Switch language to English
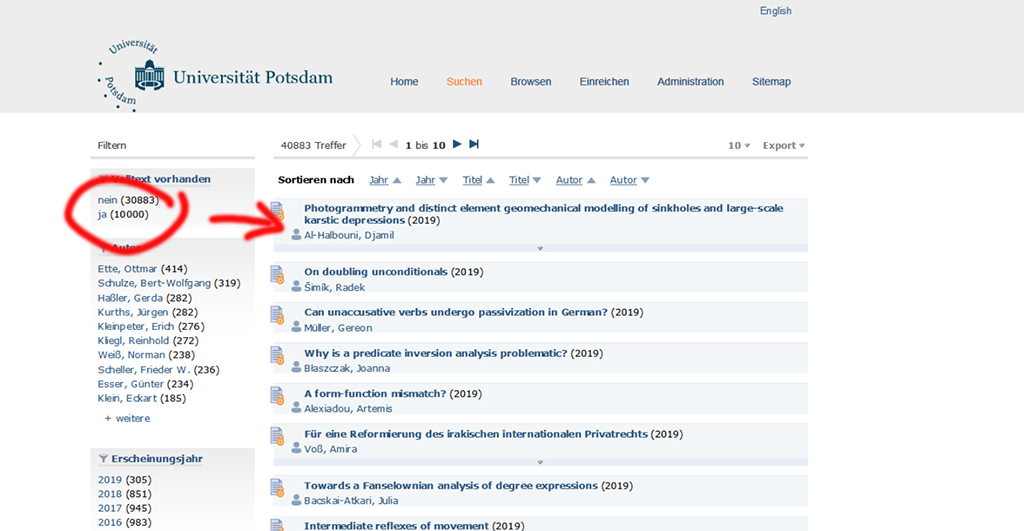The image size is (1024, 531). [775, 11]
